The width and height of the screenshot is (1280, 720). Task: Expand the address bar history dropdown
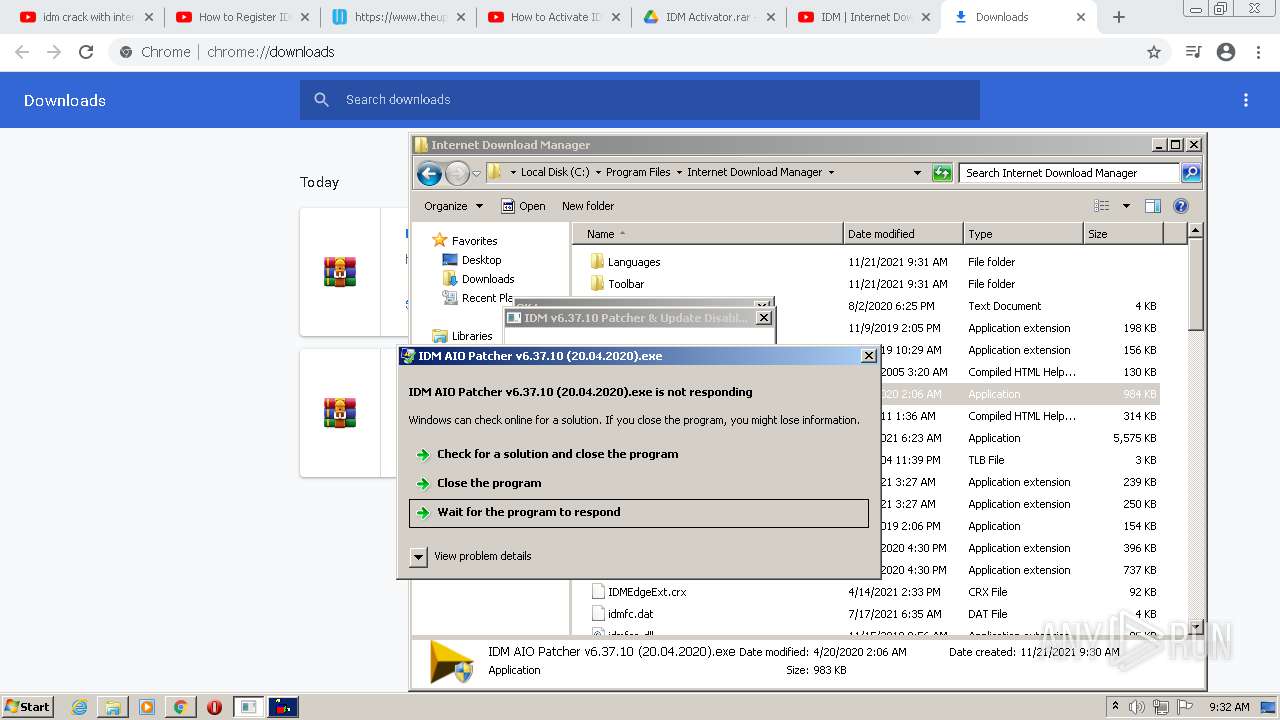click(917, 173)
